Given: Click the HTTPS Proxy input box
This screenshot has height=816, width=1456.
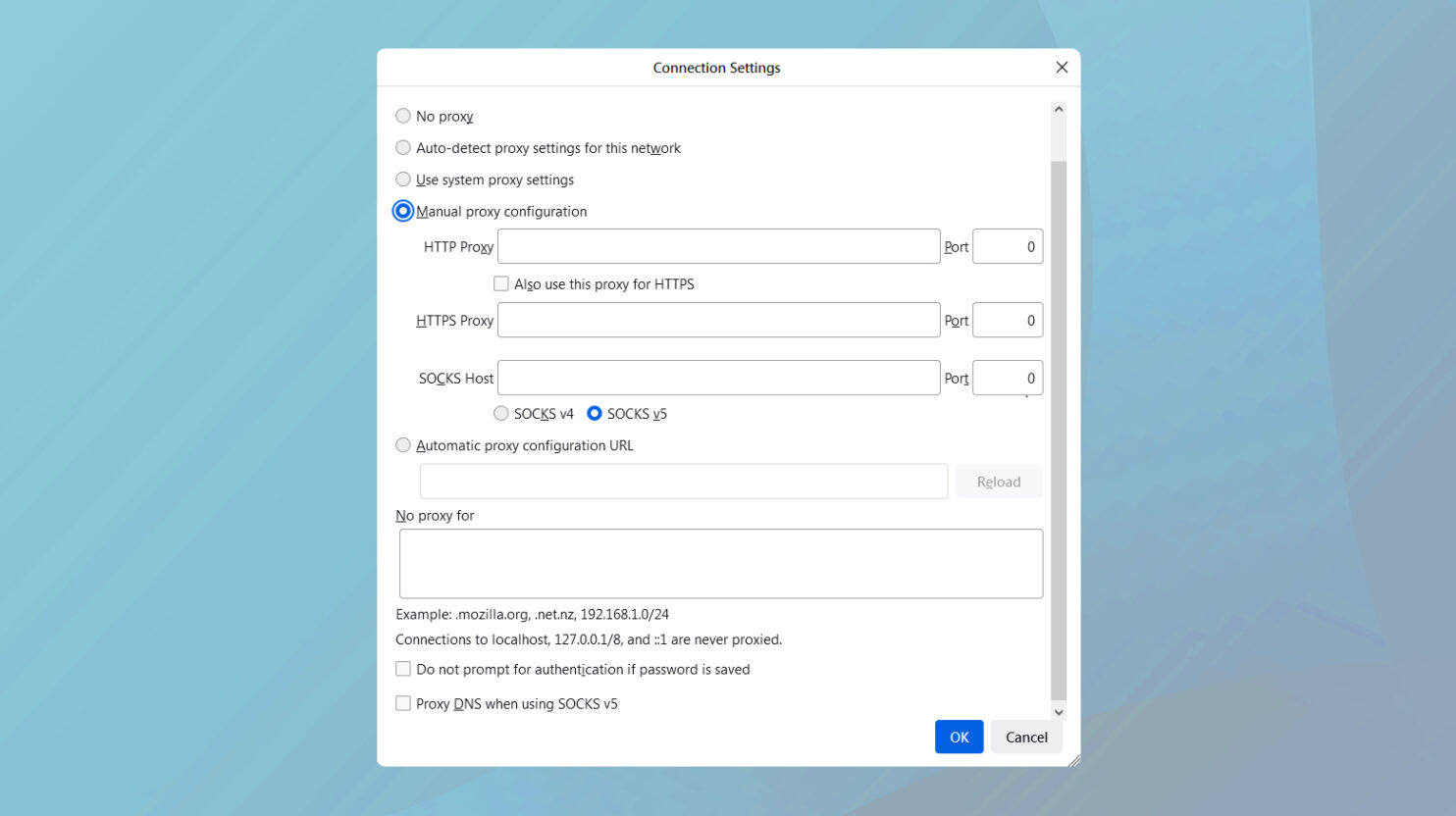Looking at the screenshot, I should [718, 320].
